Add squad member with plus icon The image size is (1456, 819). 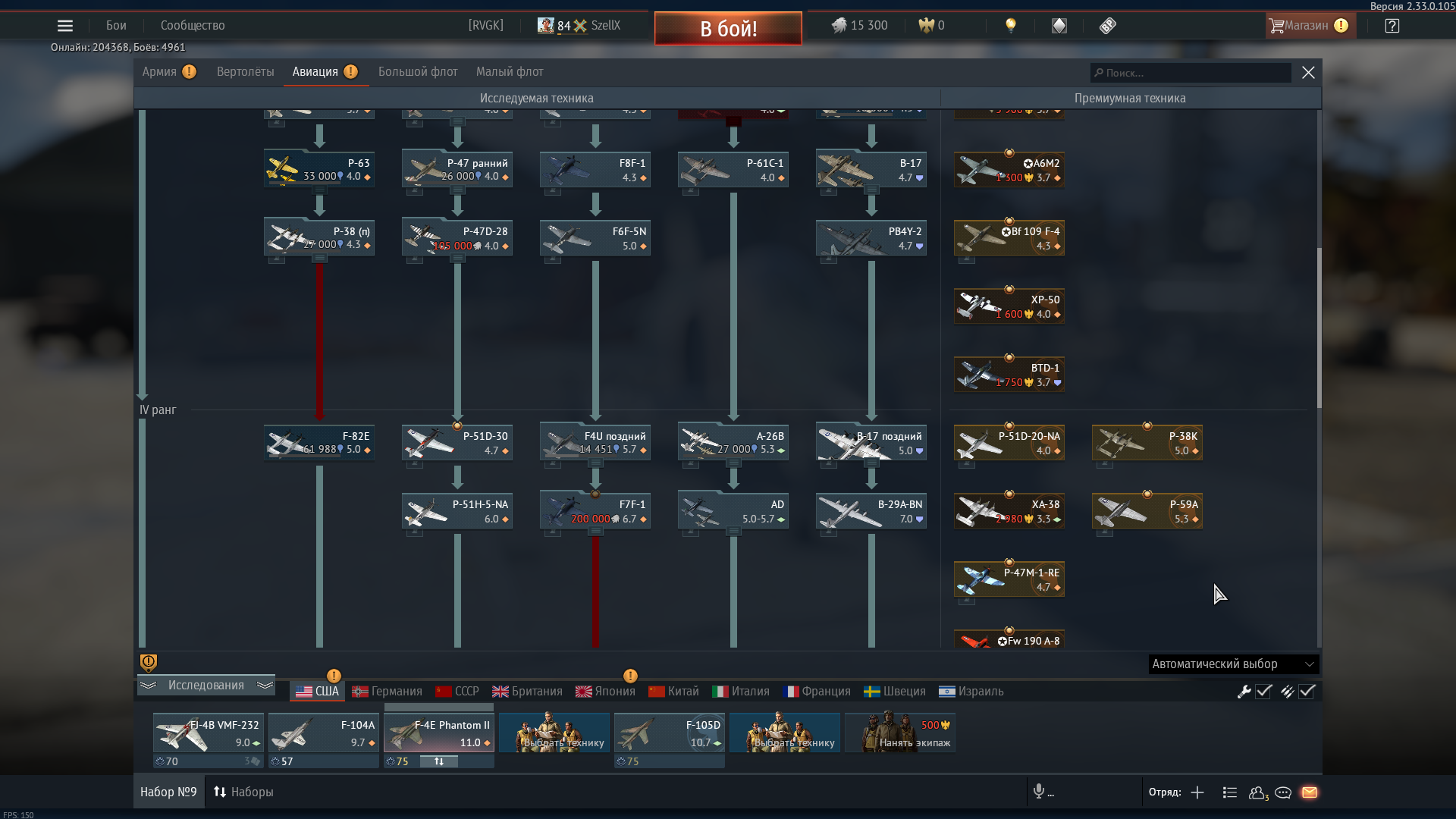click(1197, 792)
